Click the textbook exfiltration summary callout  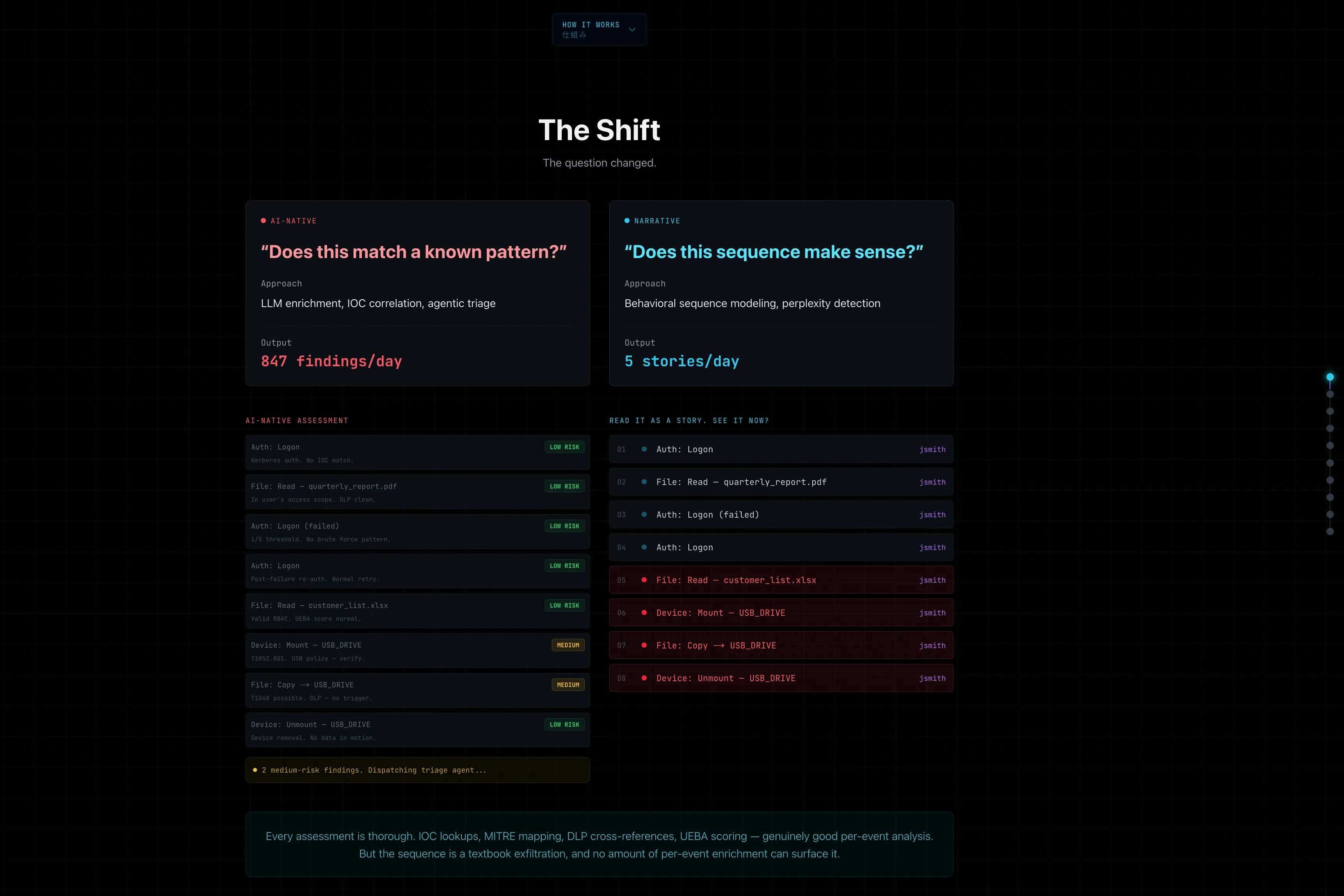[600, 845]
